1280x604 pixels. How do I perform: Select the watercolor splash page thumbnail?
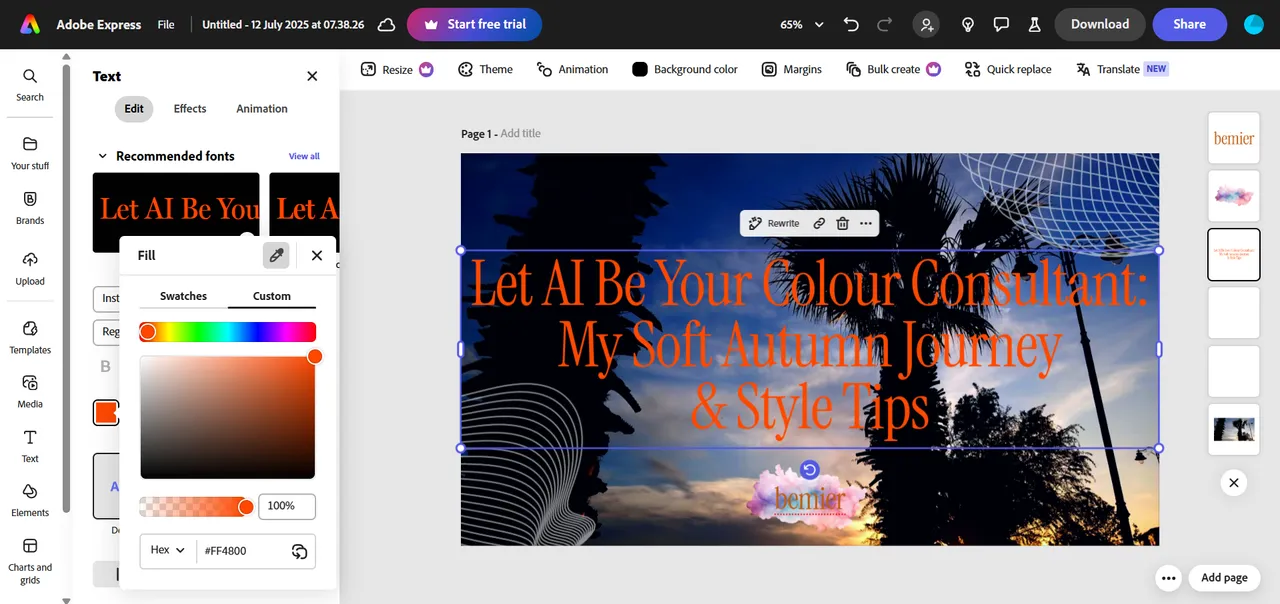pos(1234,196)
